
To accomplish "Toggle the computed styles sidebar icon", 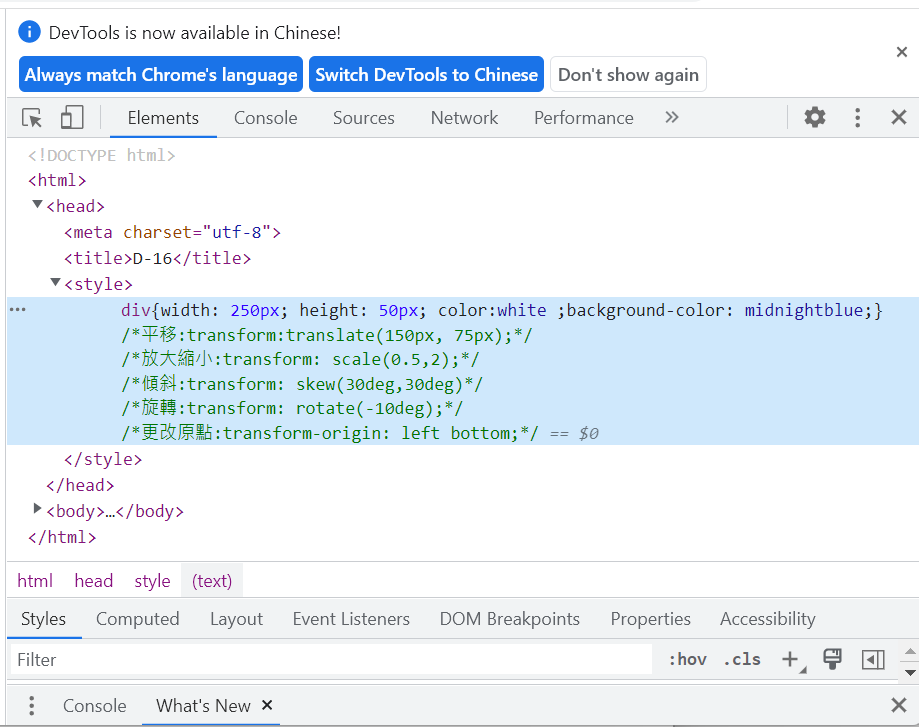I will [873, 660].
